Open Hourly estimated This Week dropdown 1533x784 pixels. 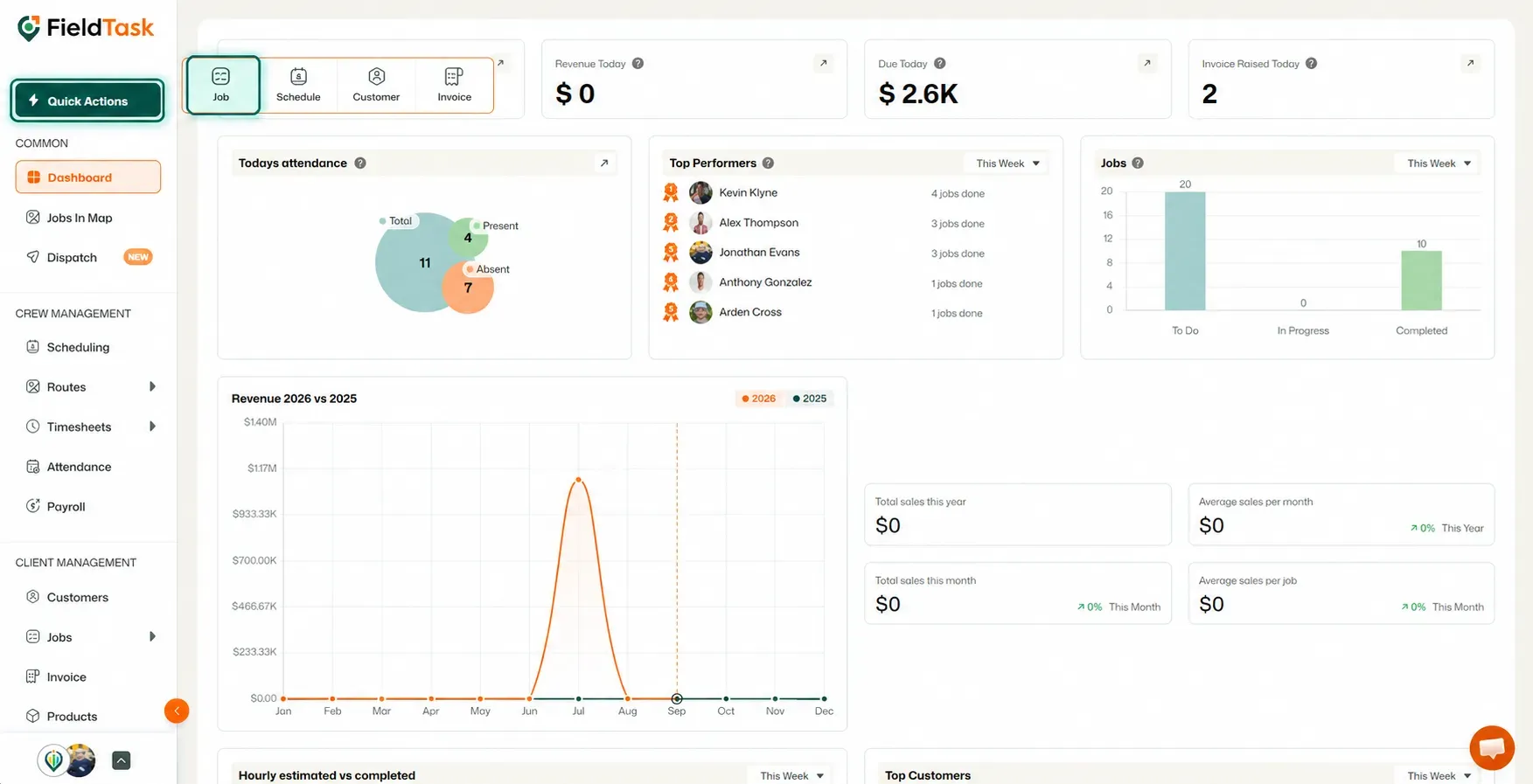(791, 776)
